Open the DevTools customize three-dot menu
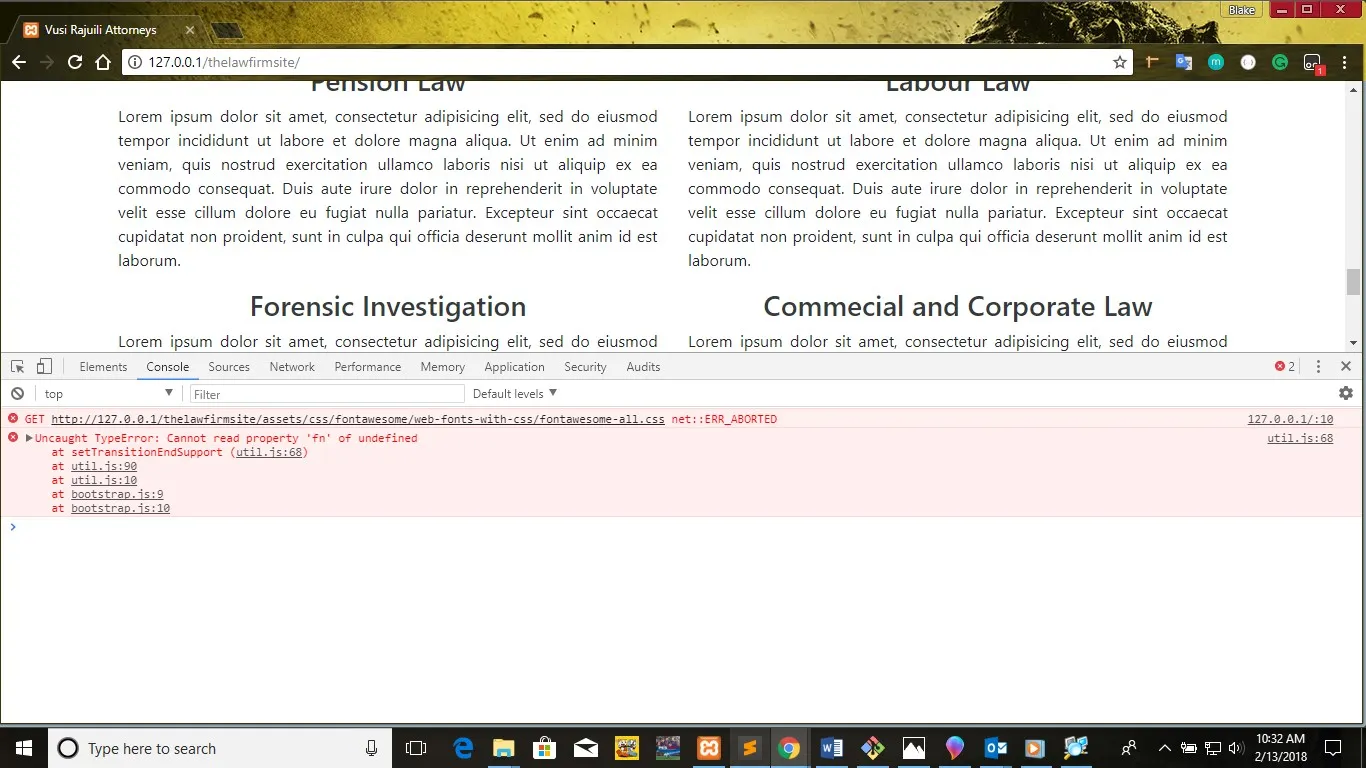This screenshot has height=768, width=1366. click(x=1318, y=367)
